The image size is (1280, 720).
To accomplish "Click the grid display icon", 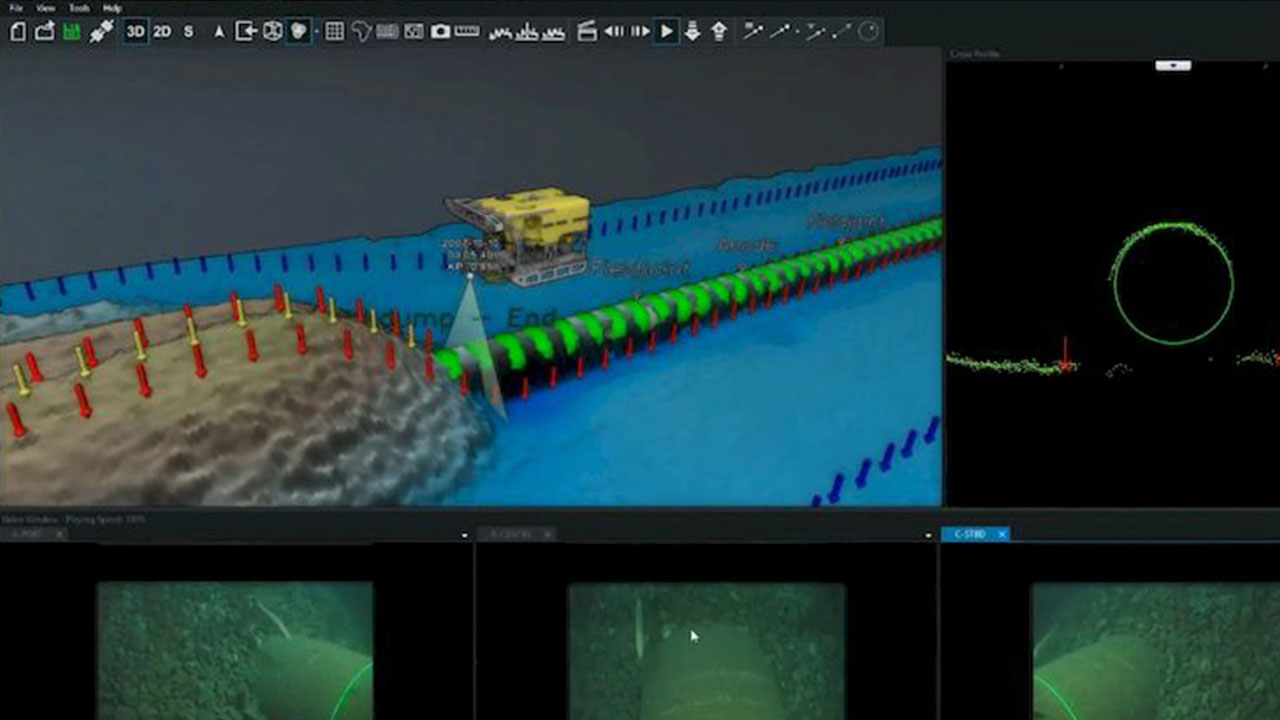I will point(335,32).
